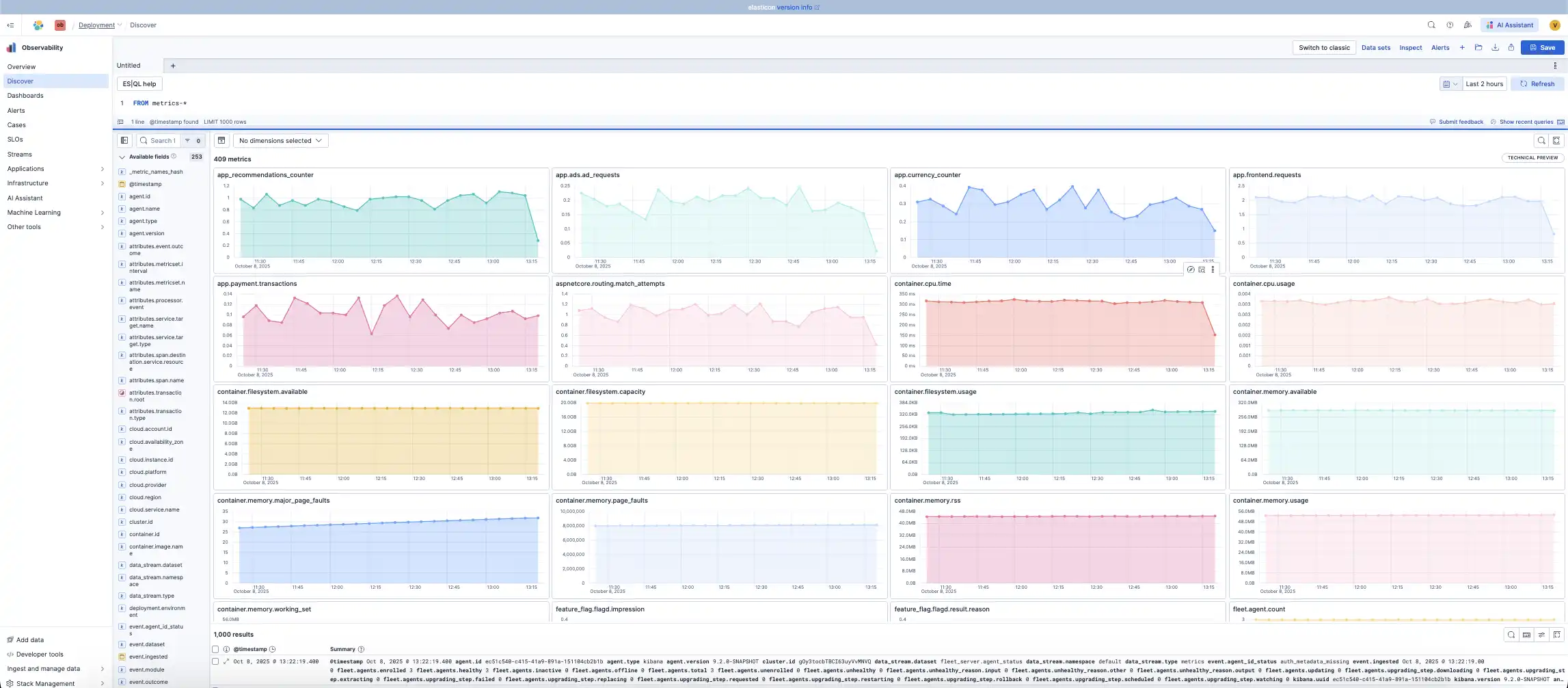Viewport: 1568px width, 688px height.
Task: Click the share icon near Save
Action: (x=1511, y=47)
